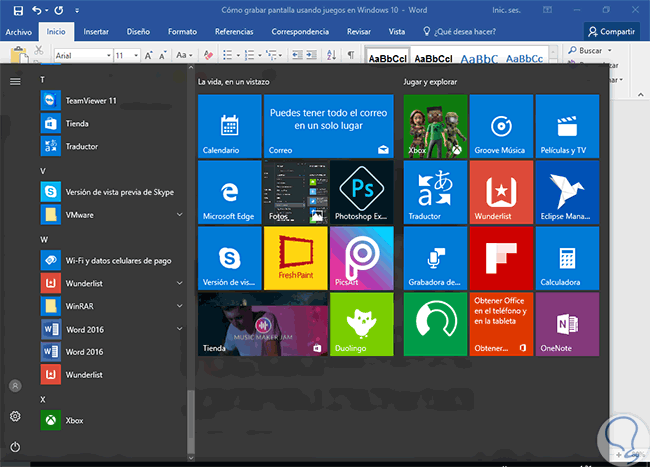Open the Referencias ribbon tab
Image resolution: width=650 pixels, height=467 pixels.
click(x=234, y=32)
